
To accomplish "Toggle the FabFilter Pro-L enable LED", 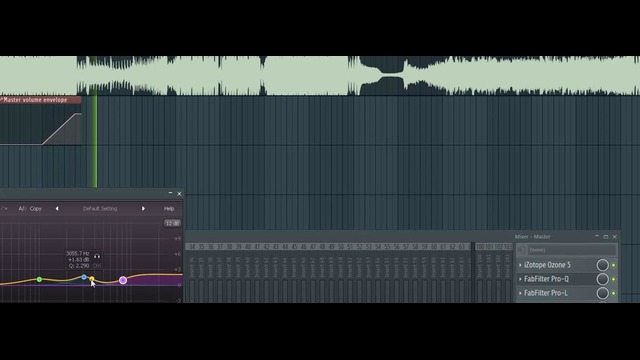I will click(613, 293).
